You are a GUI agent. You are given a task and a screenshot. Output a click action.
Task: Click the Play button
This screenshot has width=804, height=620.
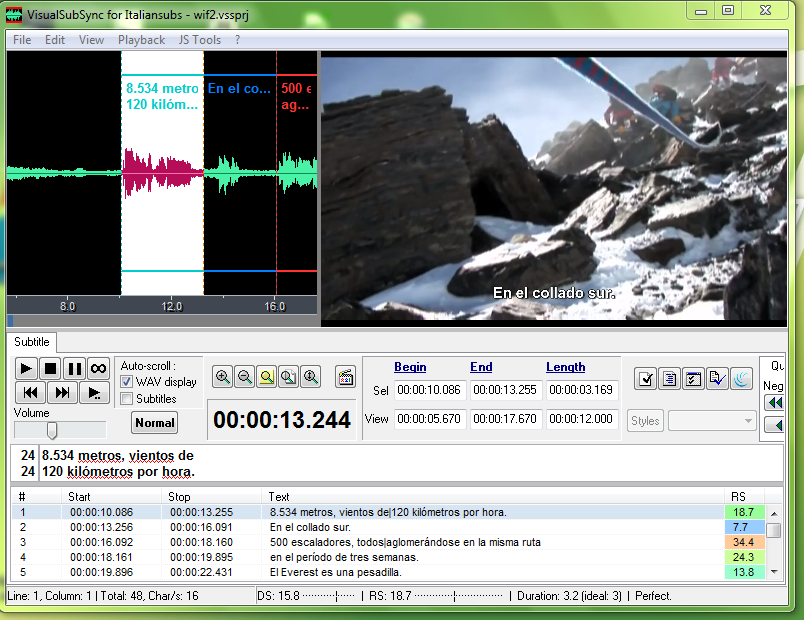[27, 369]
